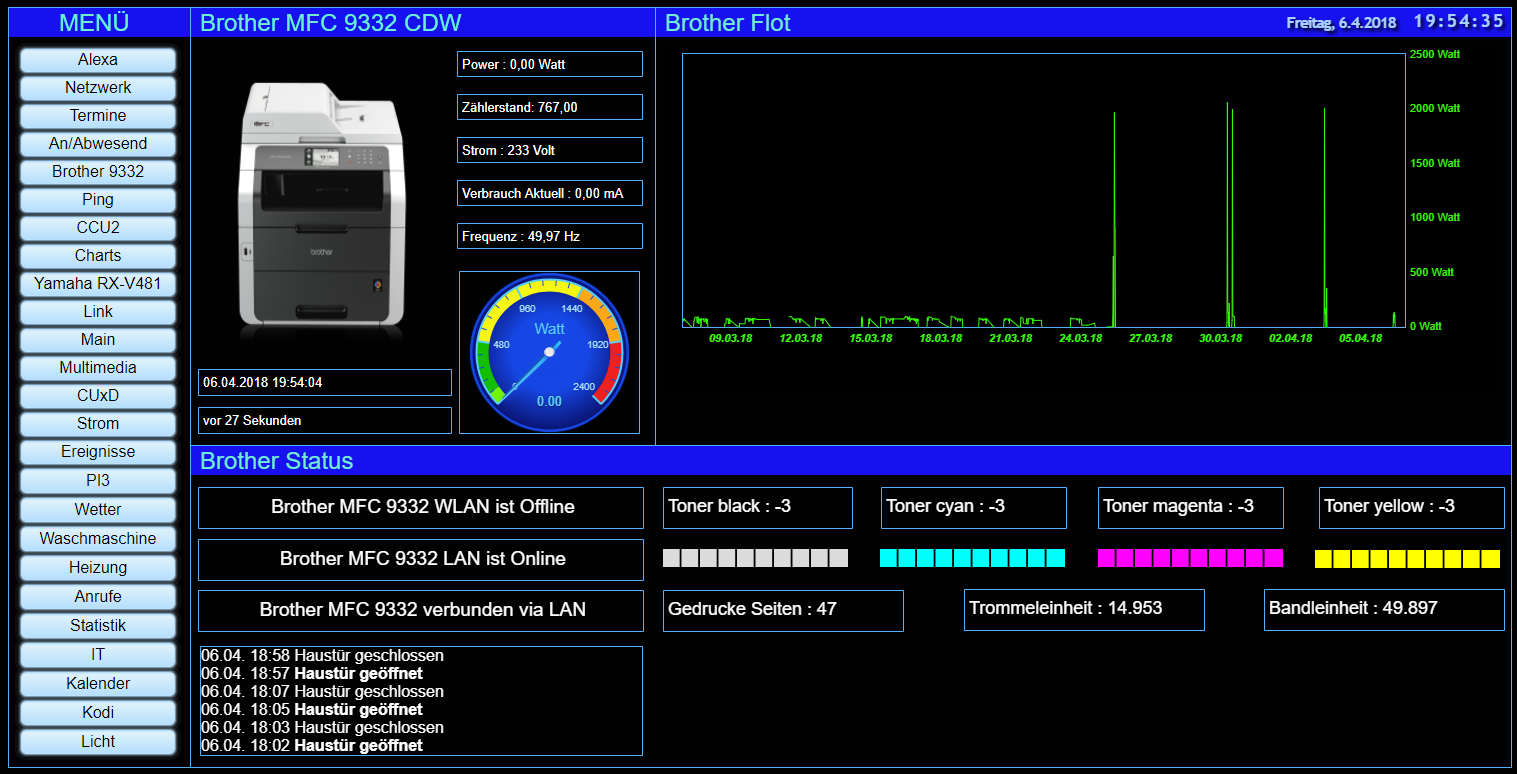Open the Netzwerk page
Image resolution: width=1517 pixels, height=774 pixels.
coord(98,88)
